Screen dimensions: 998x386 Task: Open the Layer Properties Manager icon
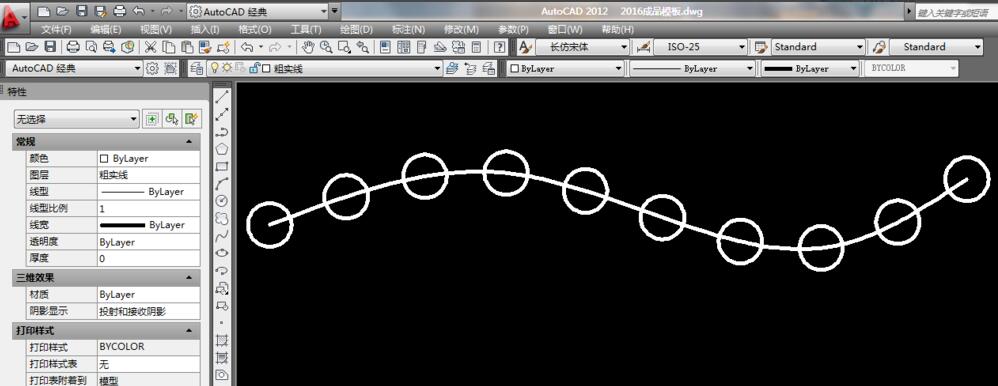click(197, 68)
